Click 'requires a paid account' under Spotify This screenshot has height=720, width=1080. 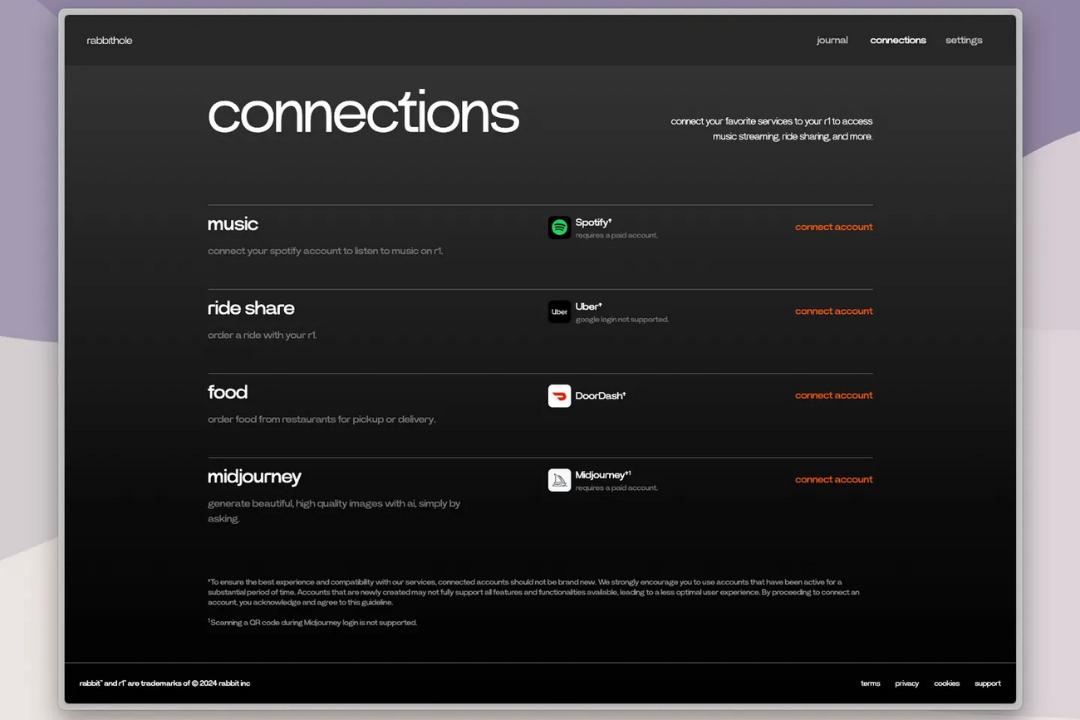click(616, 235)
